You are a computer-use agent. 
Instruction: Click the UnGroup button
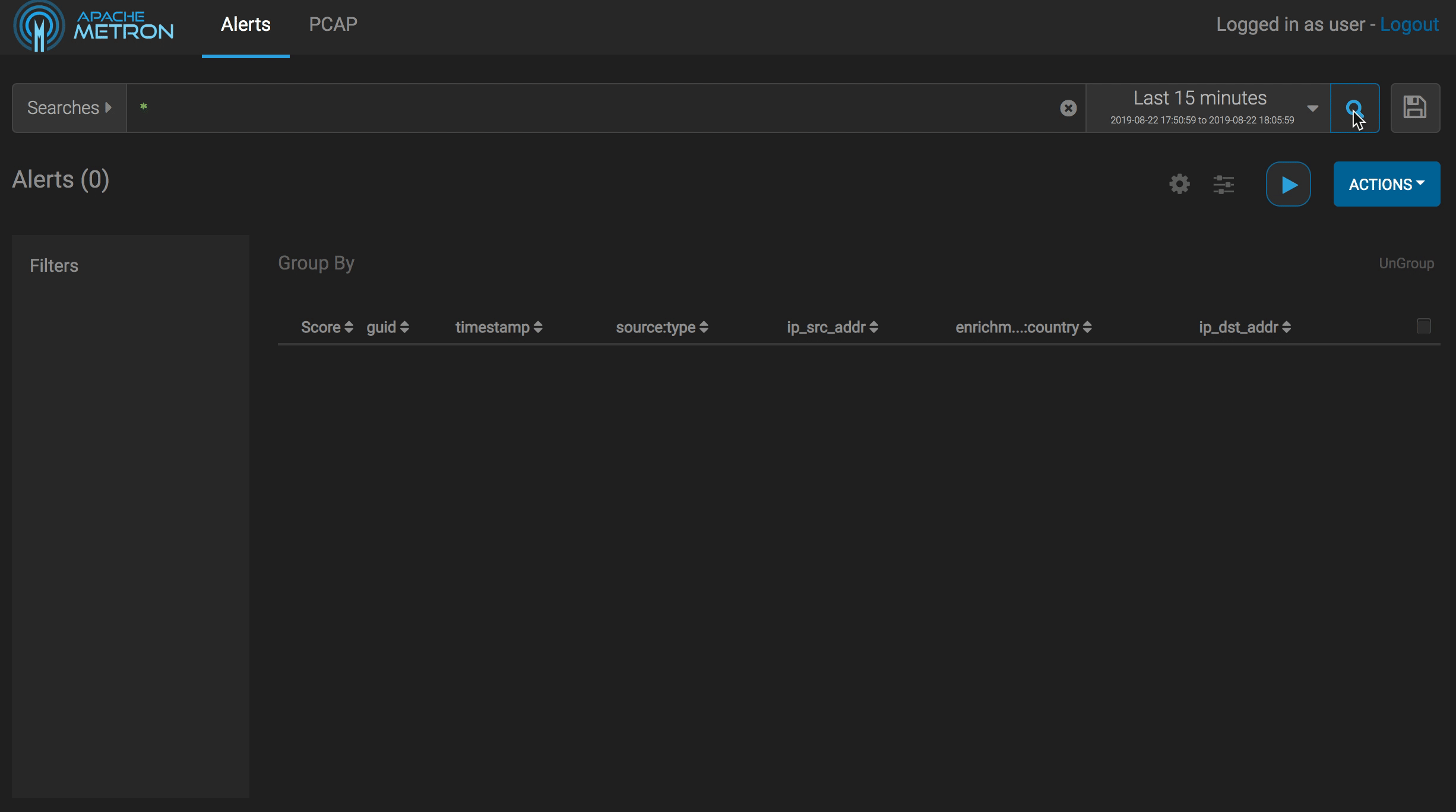click(1406, 263)
